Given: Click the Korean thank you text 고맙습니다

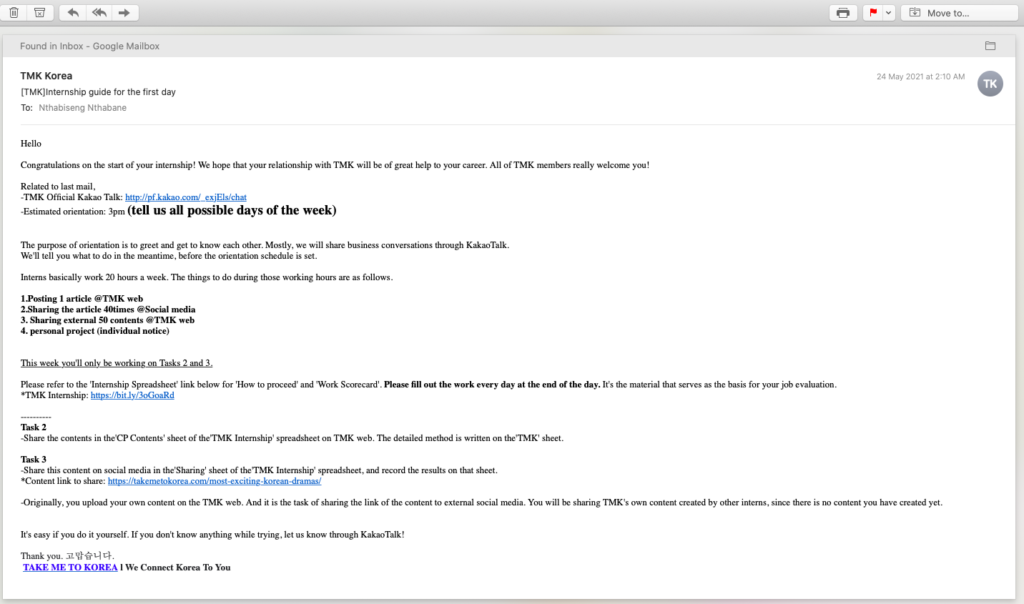Looking at the screenshot, I should point(89,556).
